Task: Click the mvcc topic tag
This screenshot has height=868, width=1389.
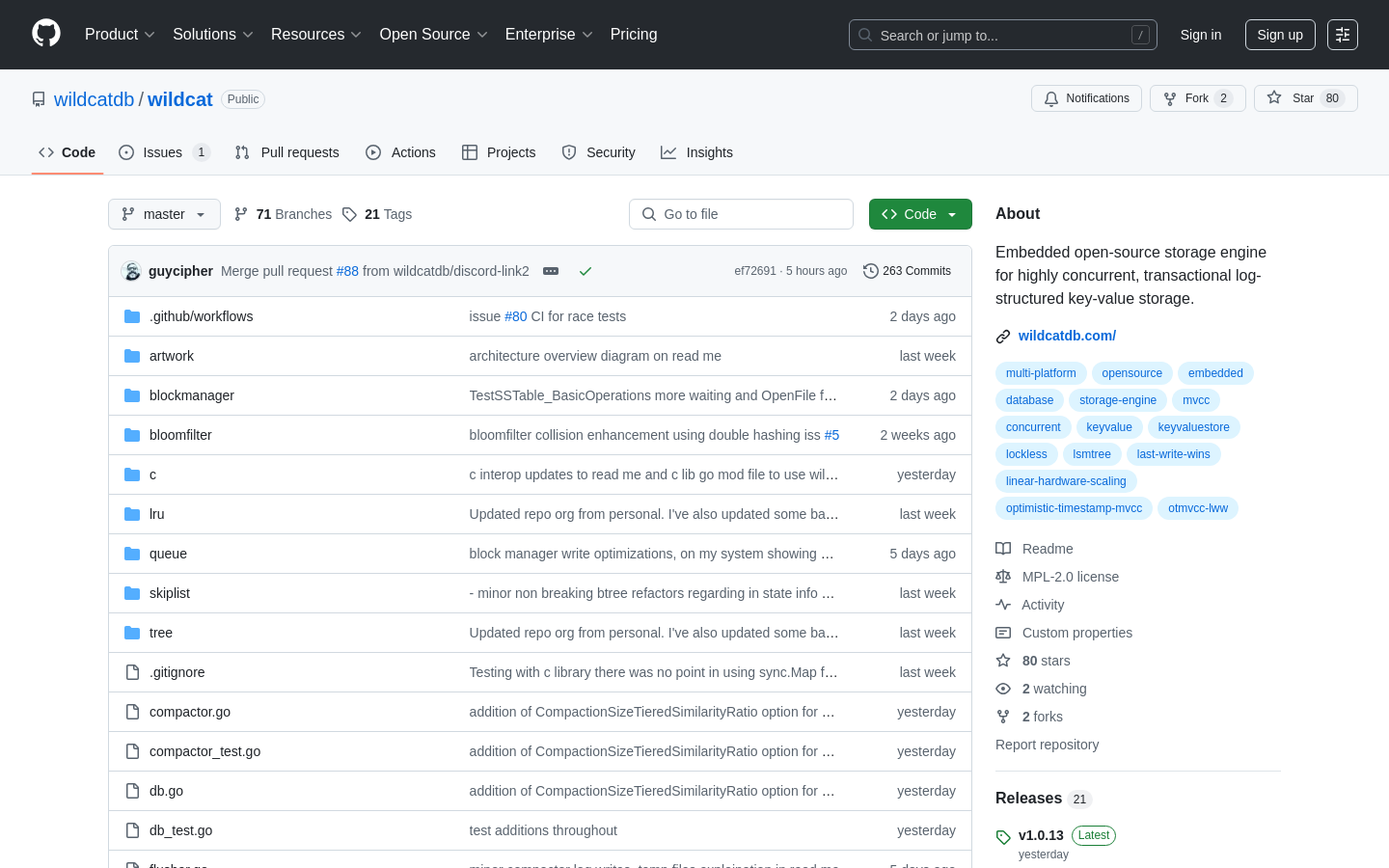Action: pos(1196,400)
